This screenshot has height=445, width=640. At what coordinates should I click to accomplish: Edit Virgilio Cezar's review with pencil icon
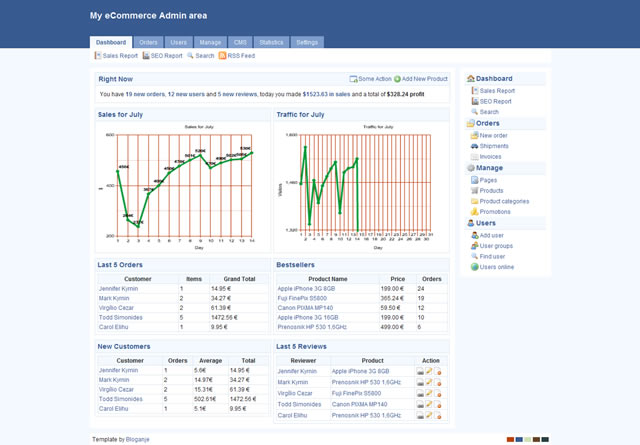click(x=429, y=393)
